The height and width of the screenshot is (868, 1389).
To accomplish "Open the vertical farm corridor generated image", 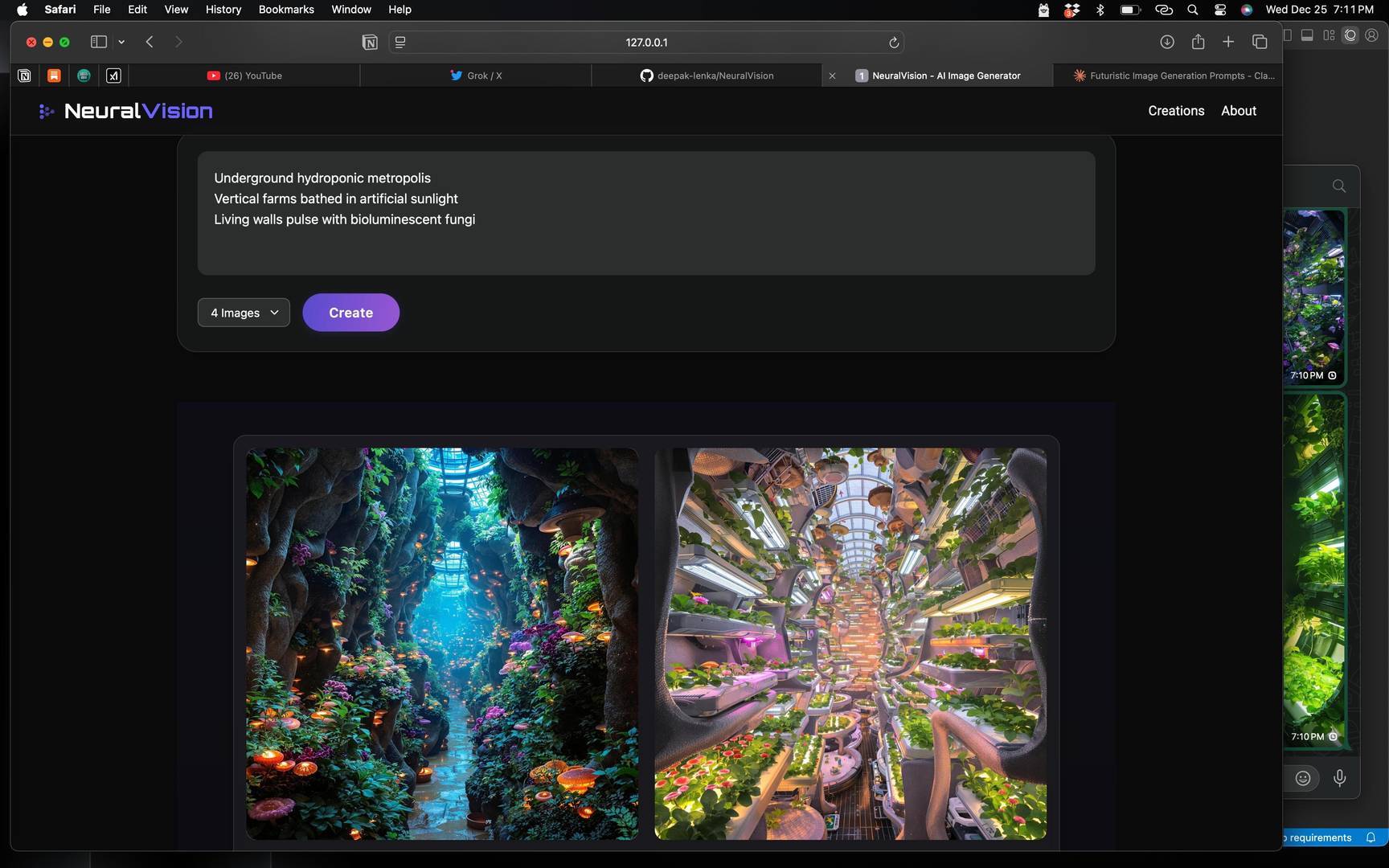I will pos(850,644).
